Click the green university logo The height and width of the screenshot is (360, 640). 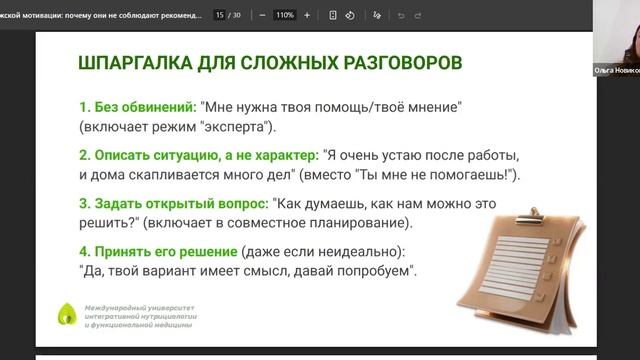(67, 314)
